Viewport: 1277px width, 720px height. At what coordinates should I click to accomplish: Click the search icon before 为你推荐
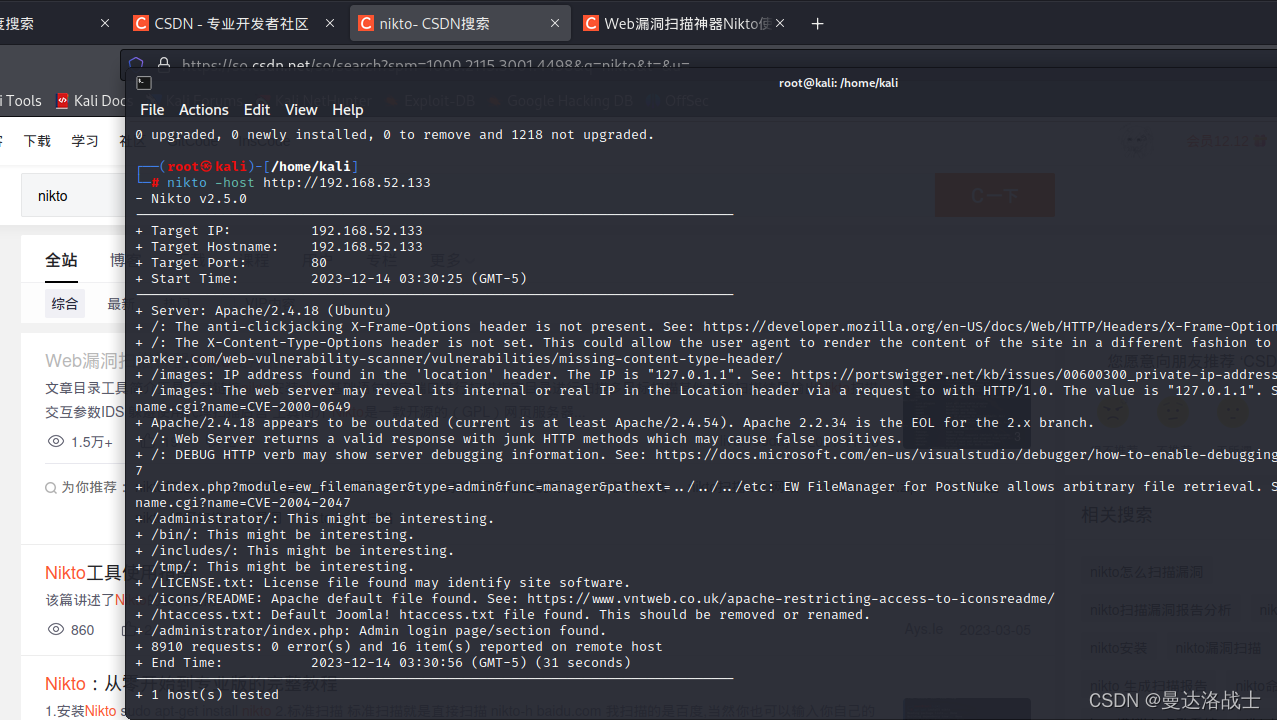tap(51, 487)
